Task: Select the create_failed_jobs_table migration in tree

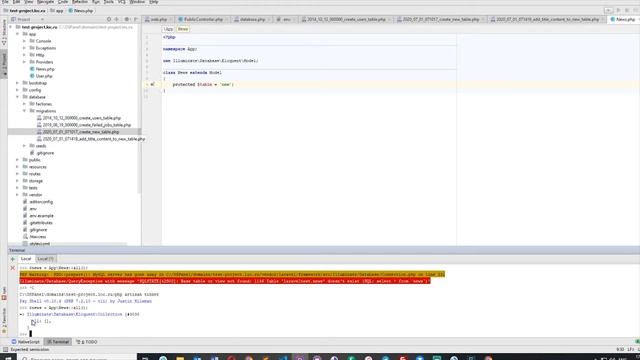Action: [84, 125]
